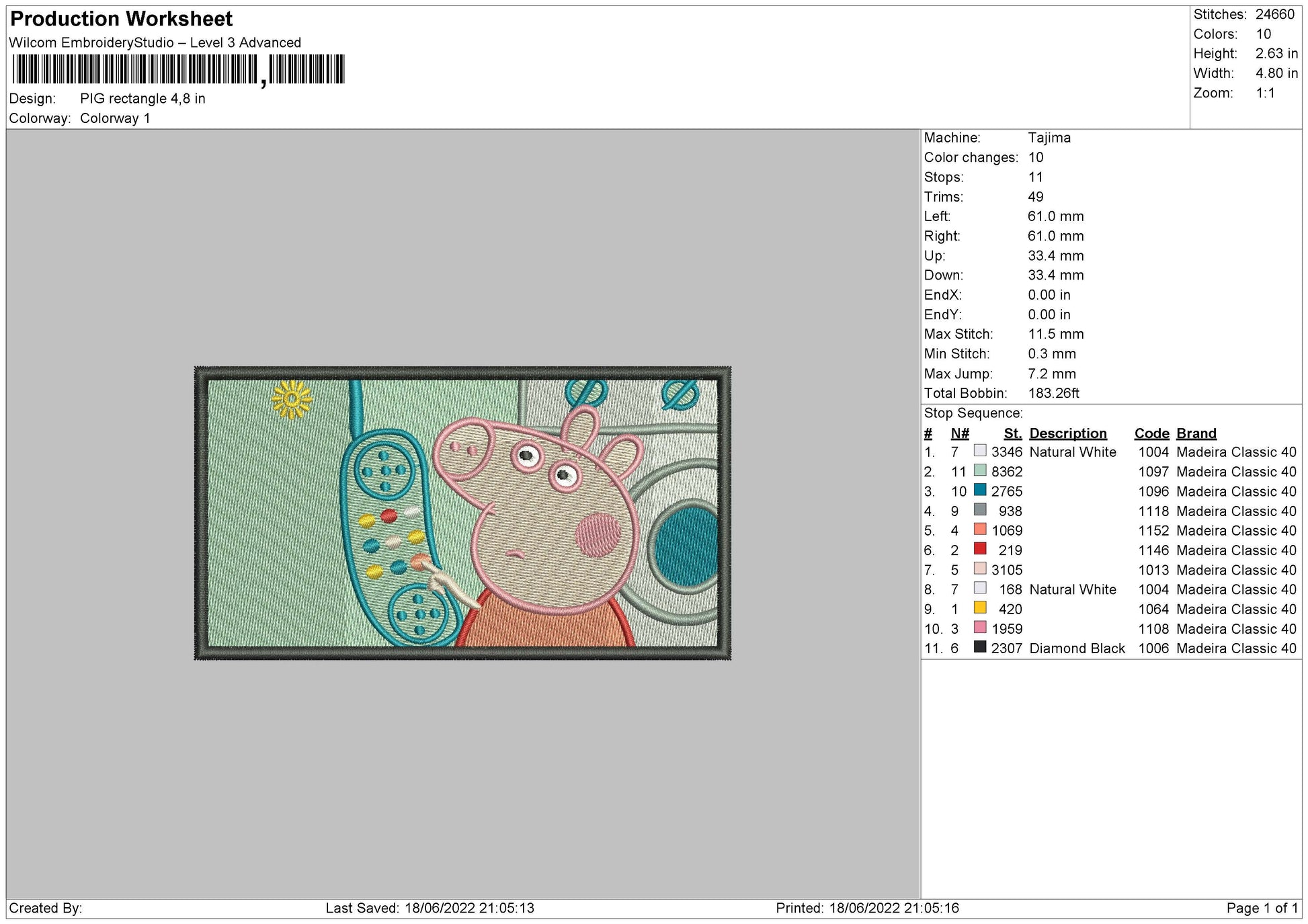Click the Brand column header
Viewport: 1308px width, 924px height.
point(1196,433)
